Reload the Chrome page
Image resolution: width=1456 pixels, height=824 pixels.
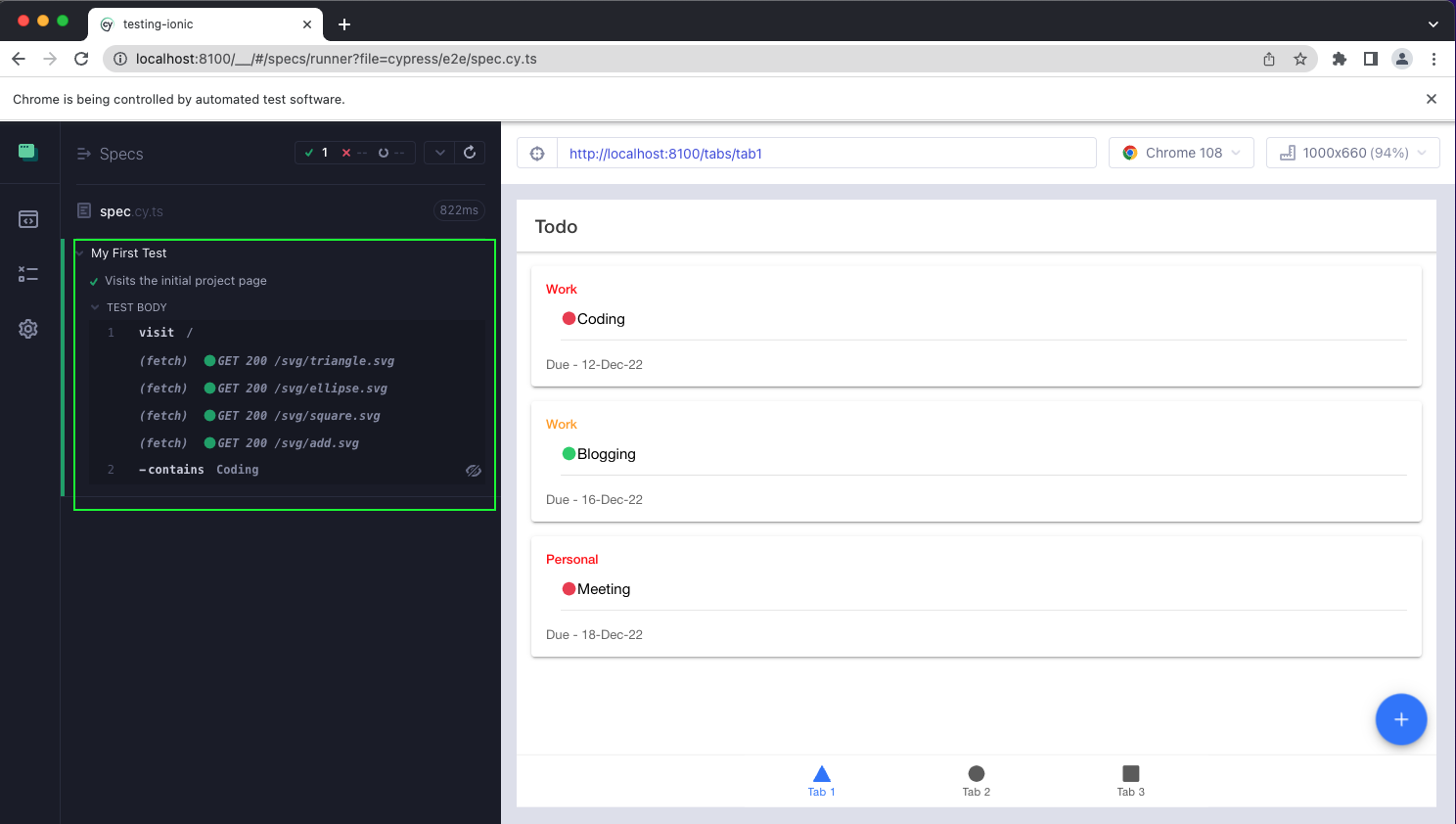click(81, 59)
